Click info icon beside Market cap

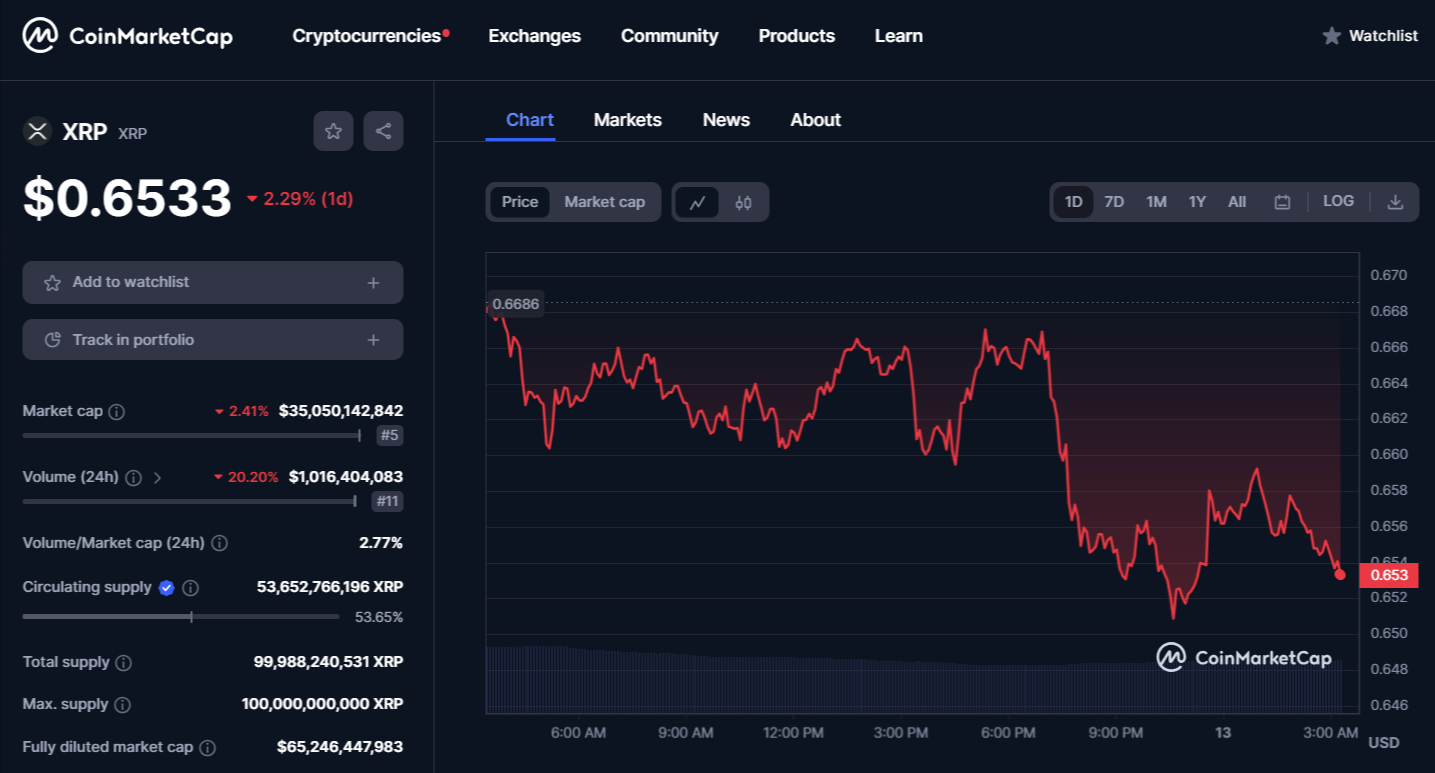116,412
